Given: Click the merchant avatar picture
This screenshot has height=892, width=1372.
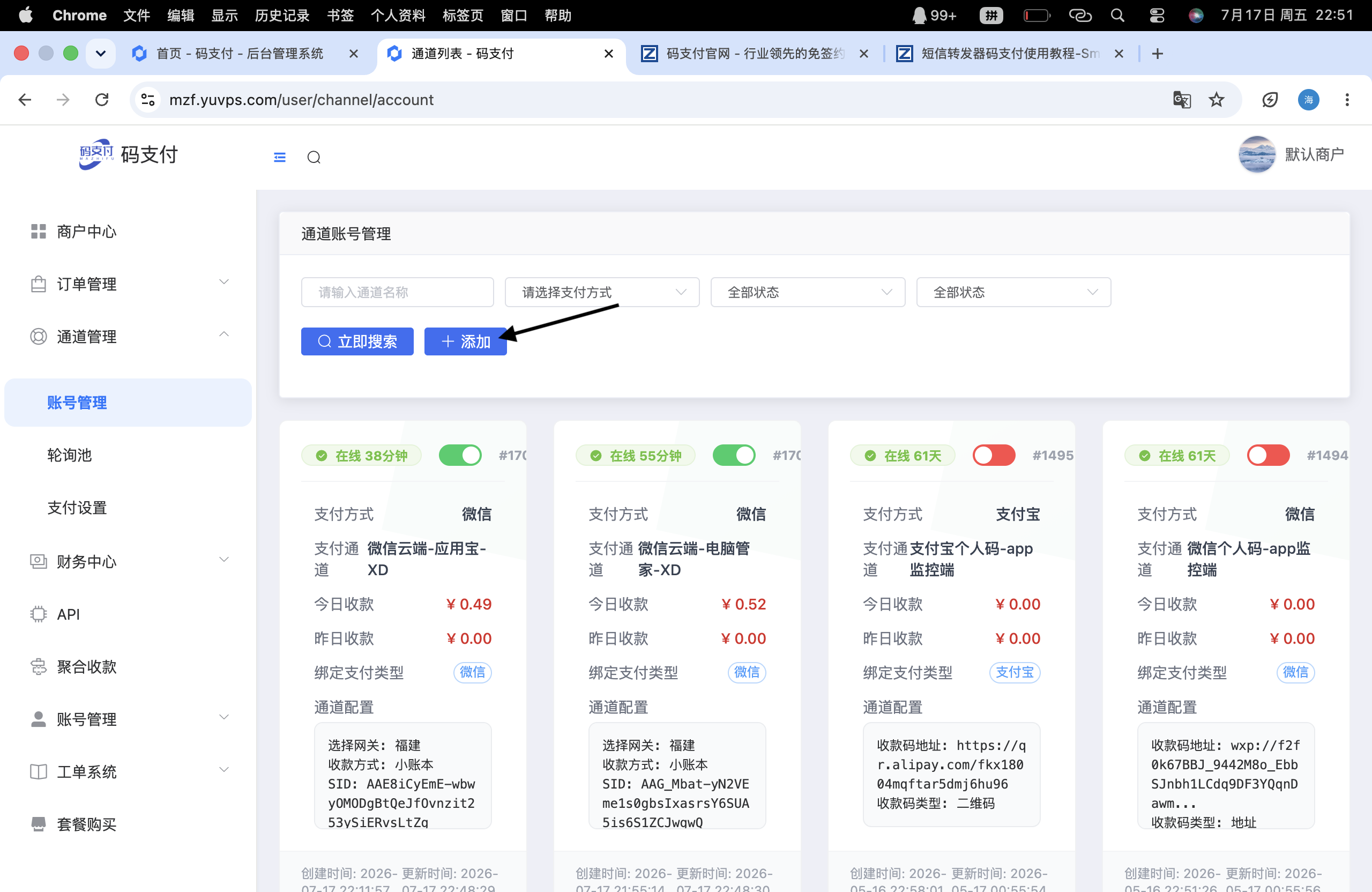Looking at the screenshot, I should coord(1257,154).
